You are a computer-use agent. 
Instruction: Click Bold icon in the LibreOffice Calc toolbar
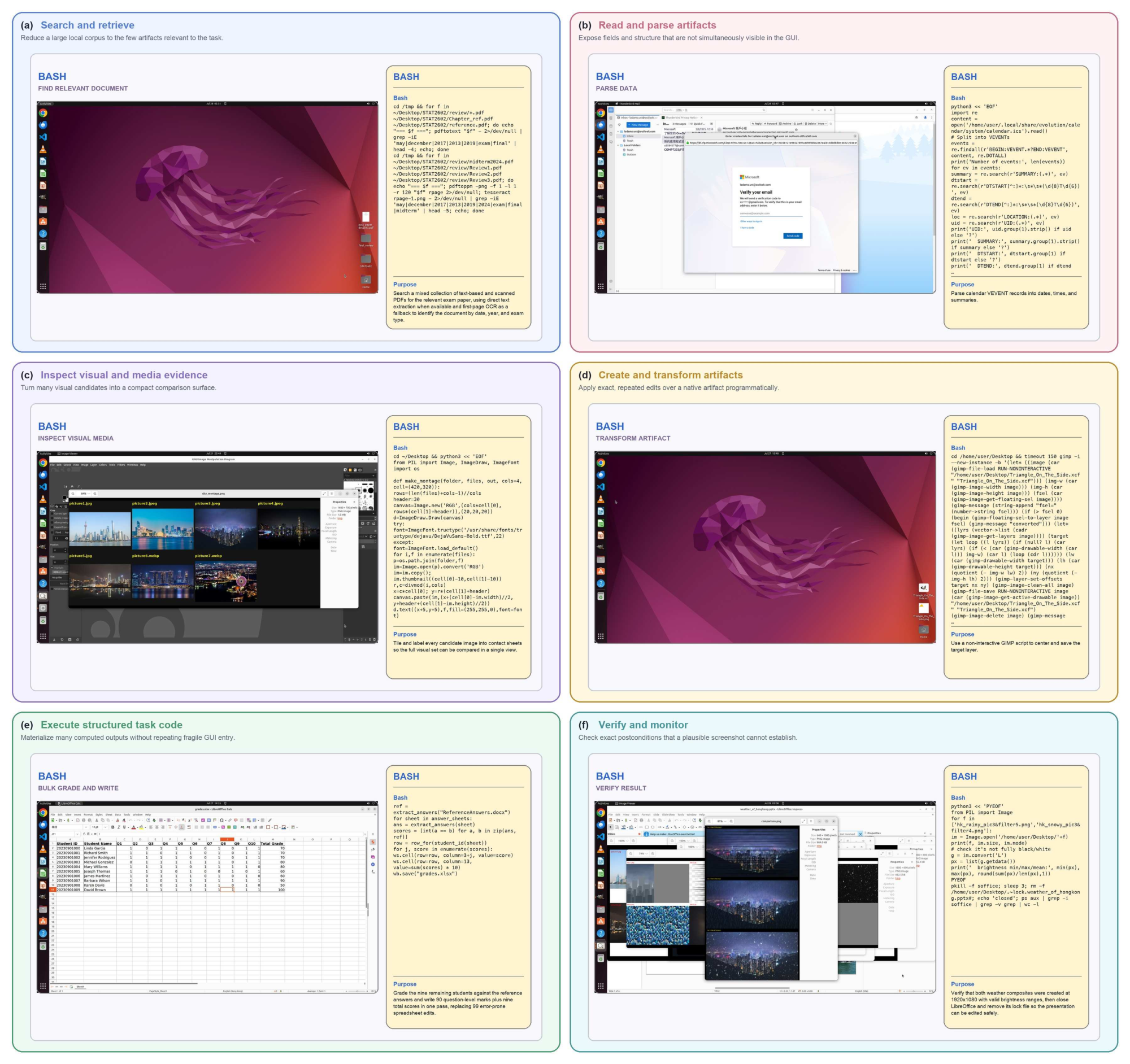click(x=112, y=828)
